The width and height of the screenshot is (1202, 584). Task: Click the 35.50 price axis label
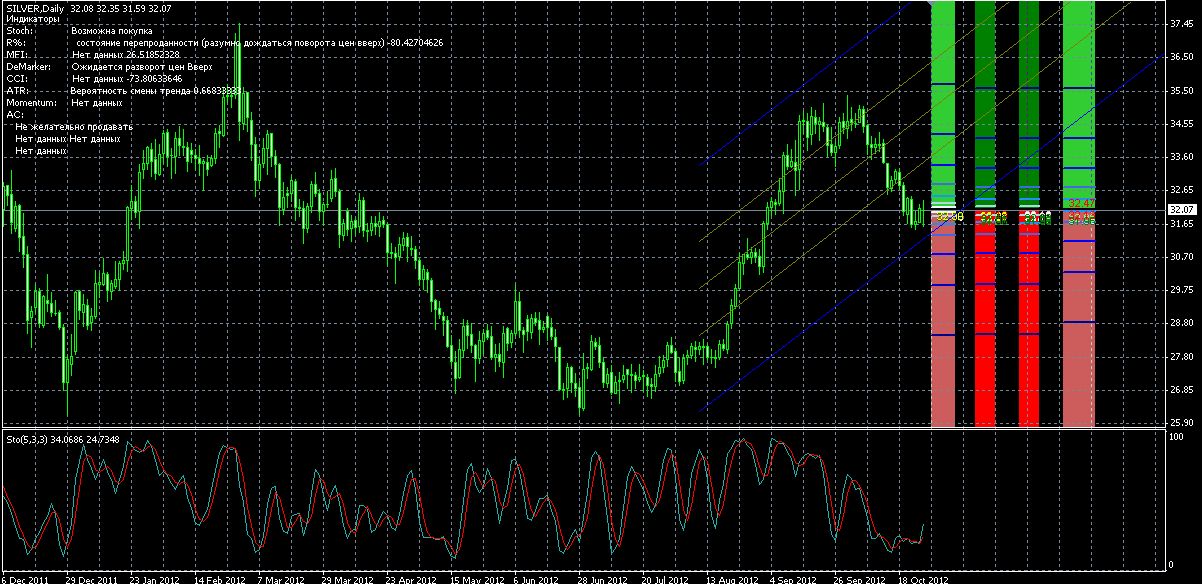pyautogui.click(x=1180, y=90)
